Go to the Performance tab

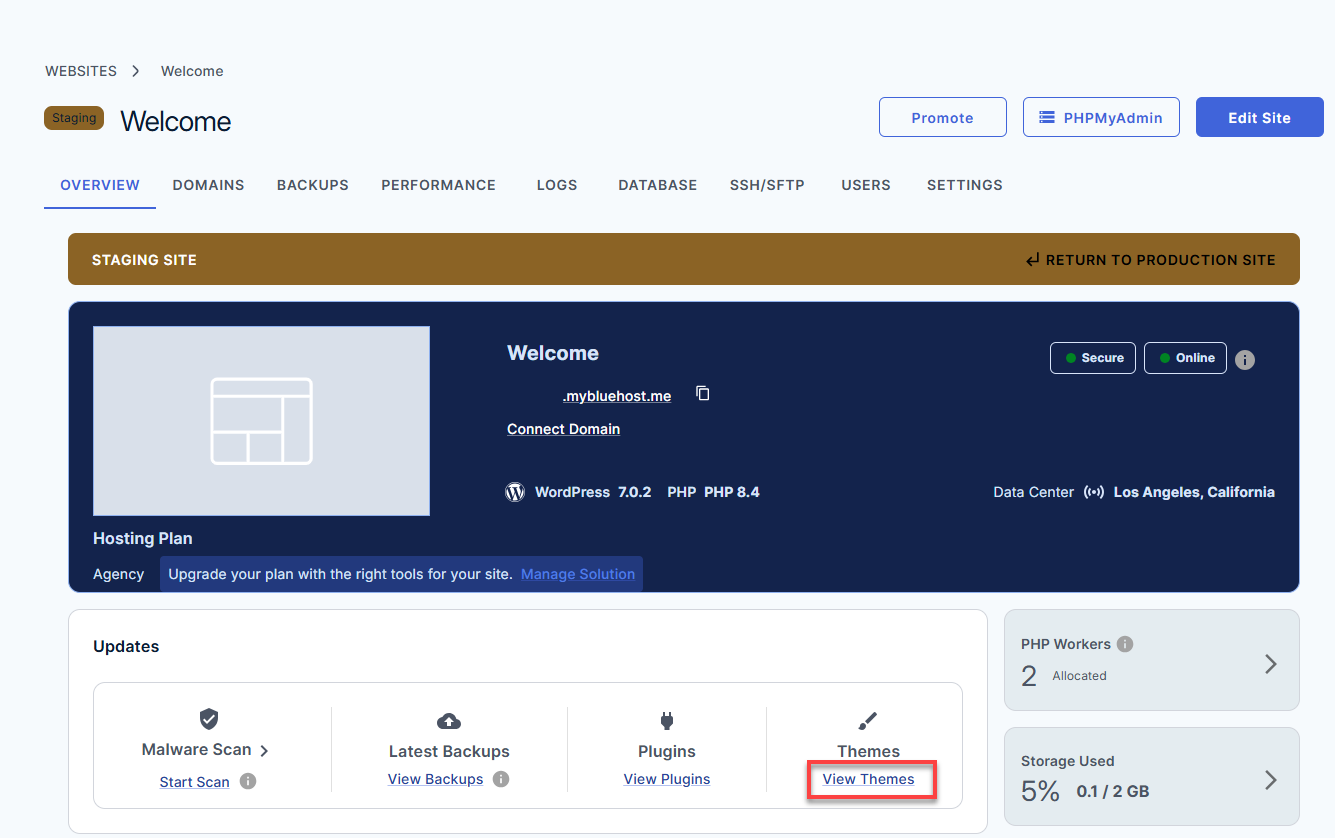[x=438, y=185]
